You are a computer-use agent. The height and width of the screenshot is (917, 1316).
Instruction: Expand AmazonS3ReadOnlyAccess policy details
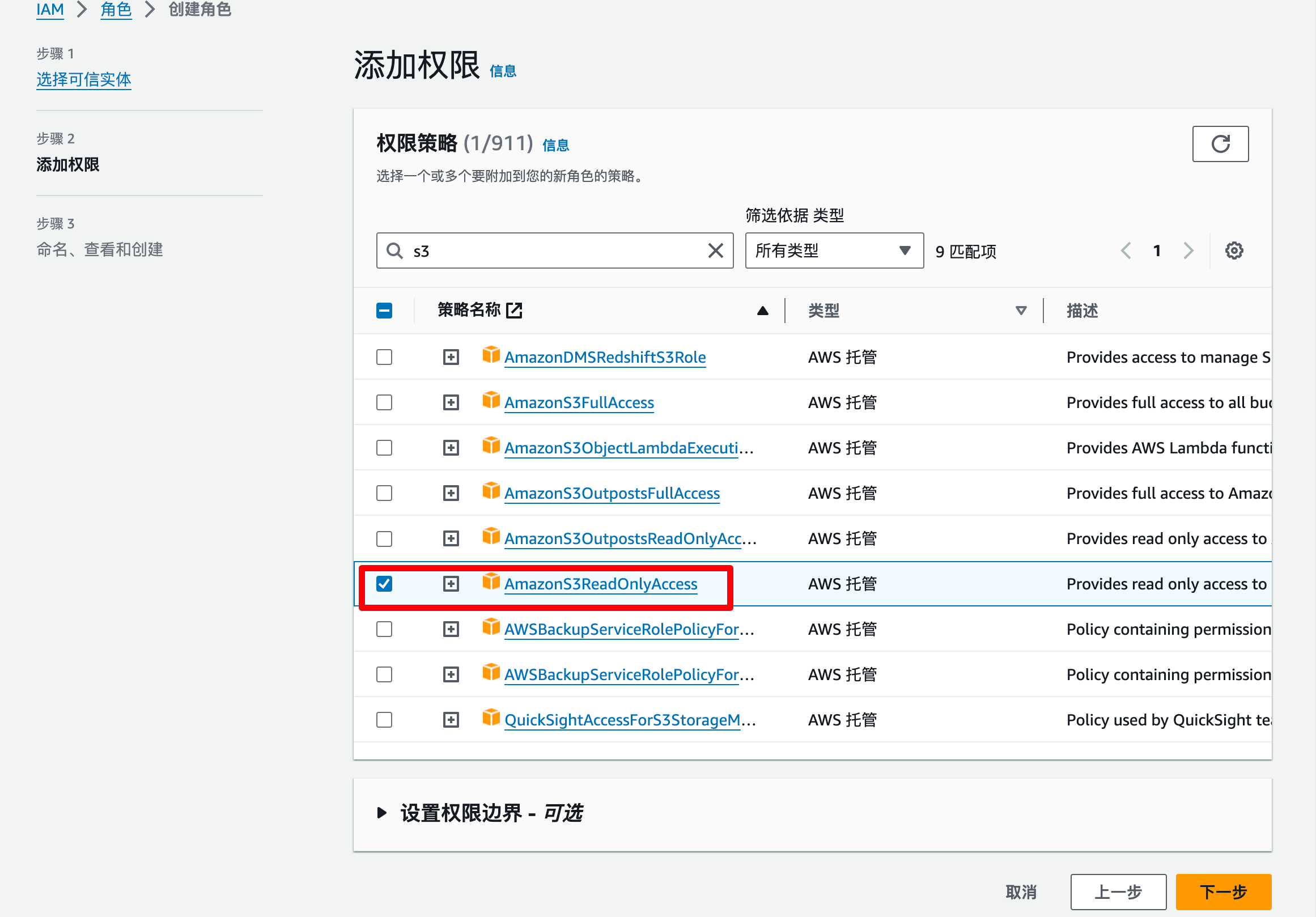[451, 584]
